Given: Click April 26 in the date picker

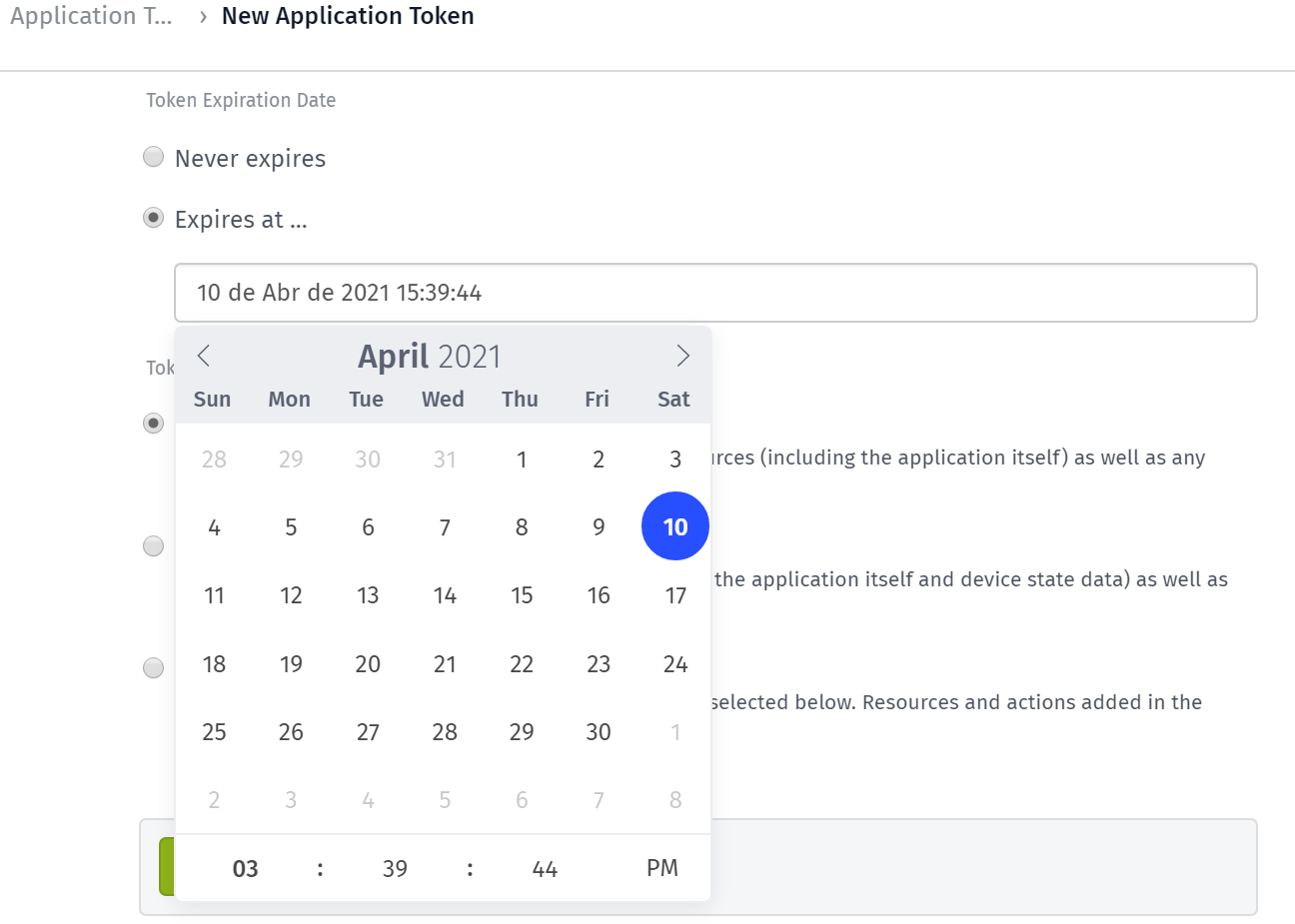Looking at the screenshot, I should click(291, 732).
